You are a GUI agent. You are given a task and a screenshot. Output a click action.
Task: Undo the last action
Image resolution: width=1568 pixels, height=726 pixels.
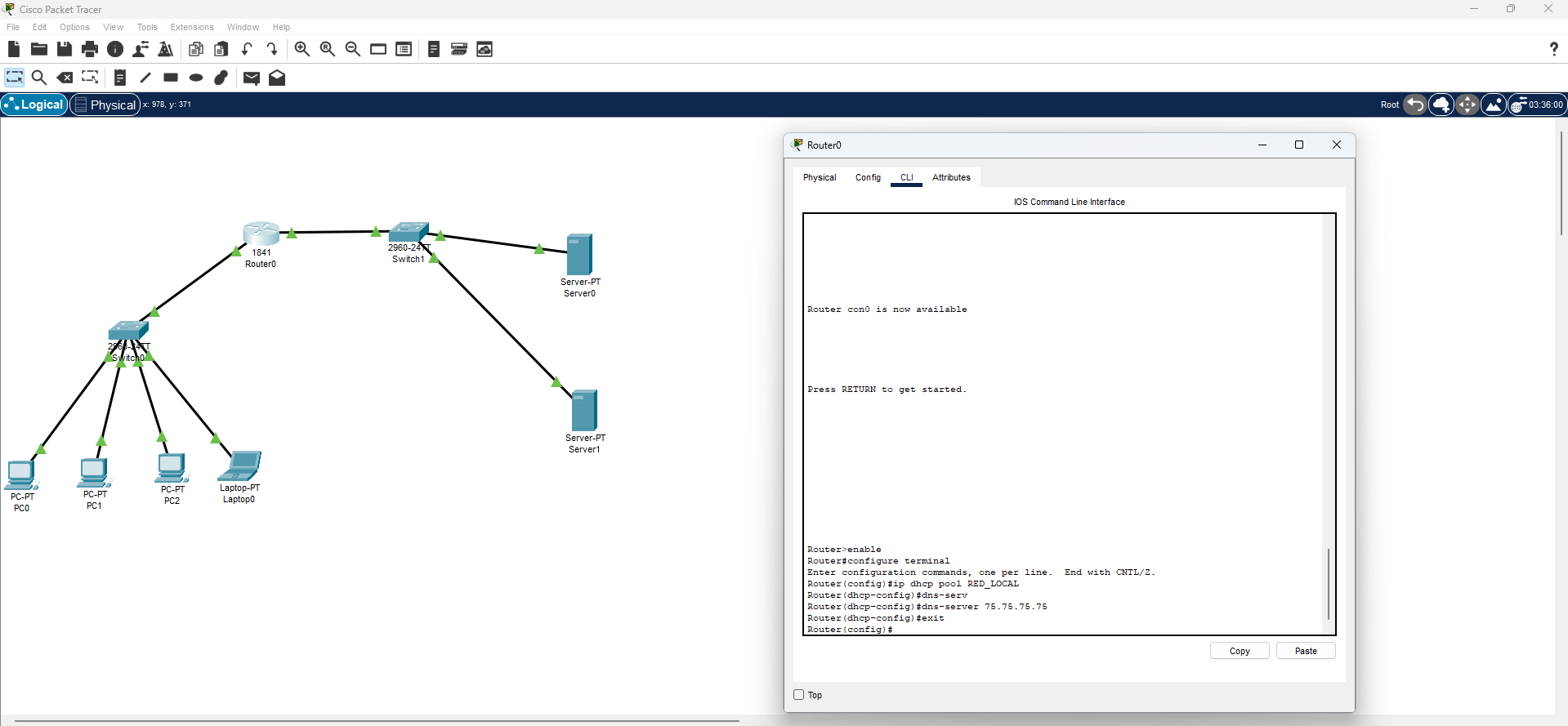click(x=247, y=49)
